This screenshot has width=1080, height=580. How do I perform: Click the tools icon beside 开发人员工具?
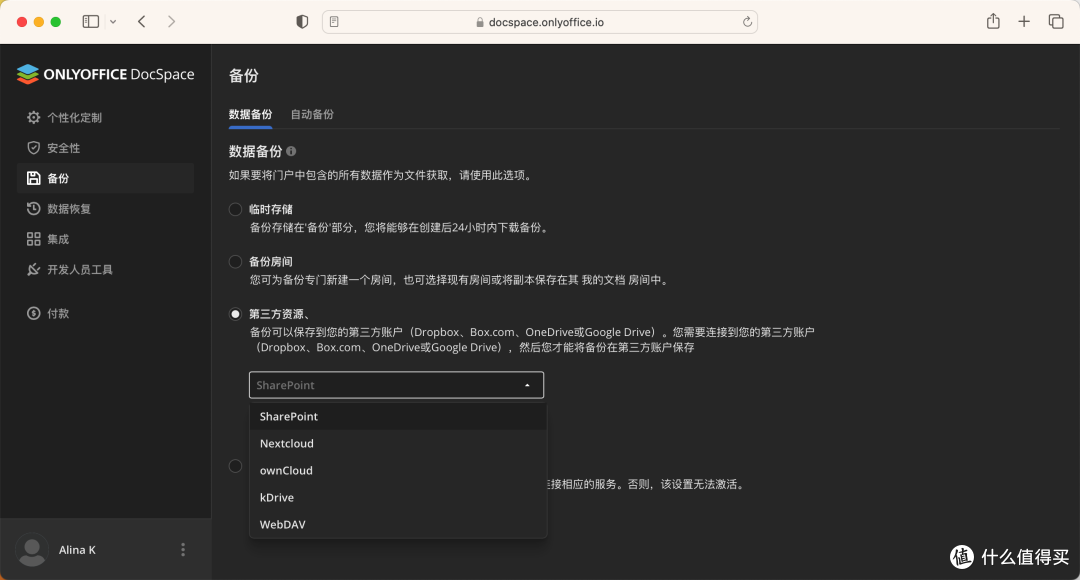tap(33, 269)
